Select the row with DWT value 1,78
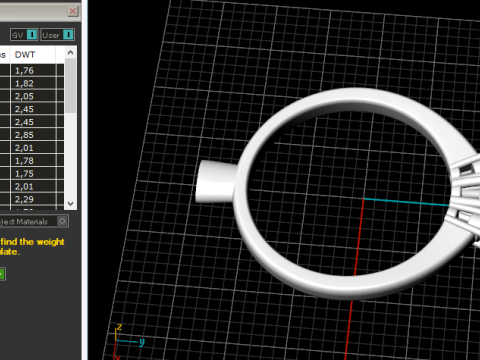 32,161
